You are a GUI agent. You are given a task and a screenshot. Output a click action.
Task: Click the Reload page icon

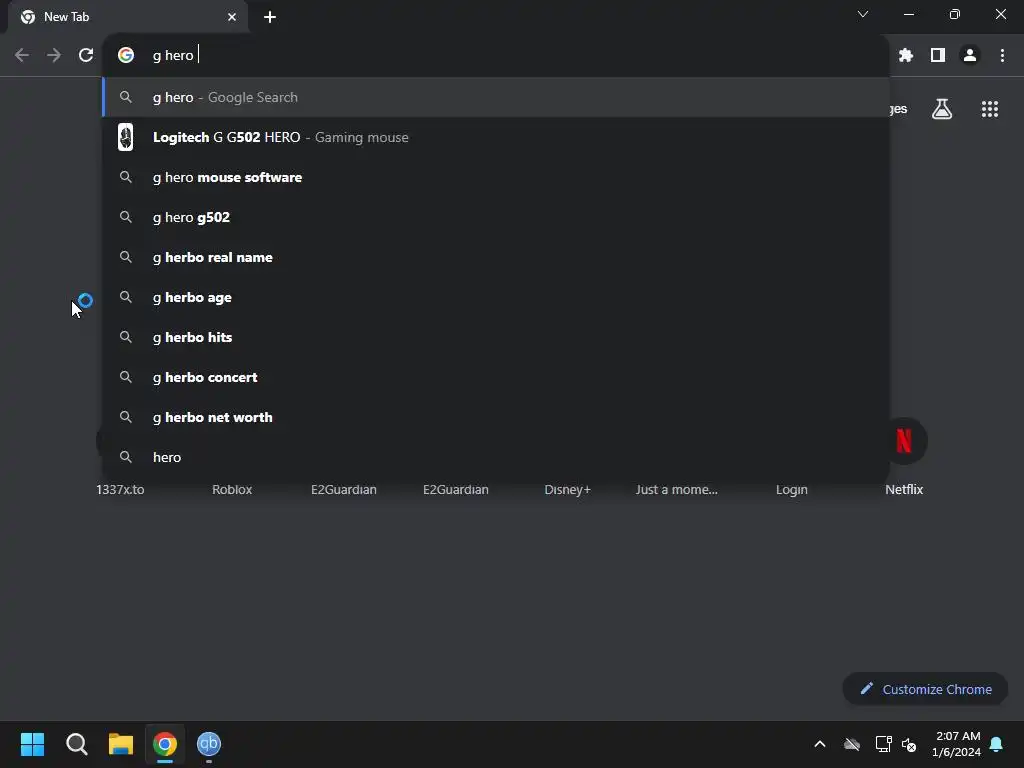tap(86, 56)
